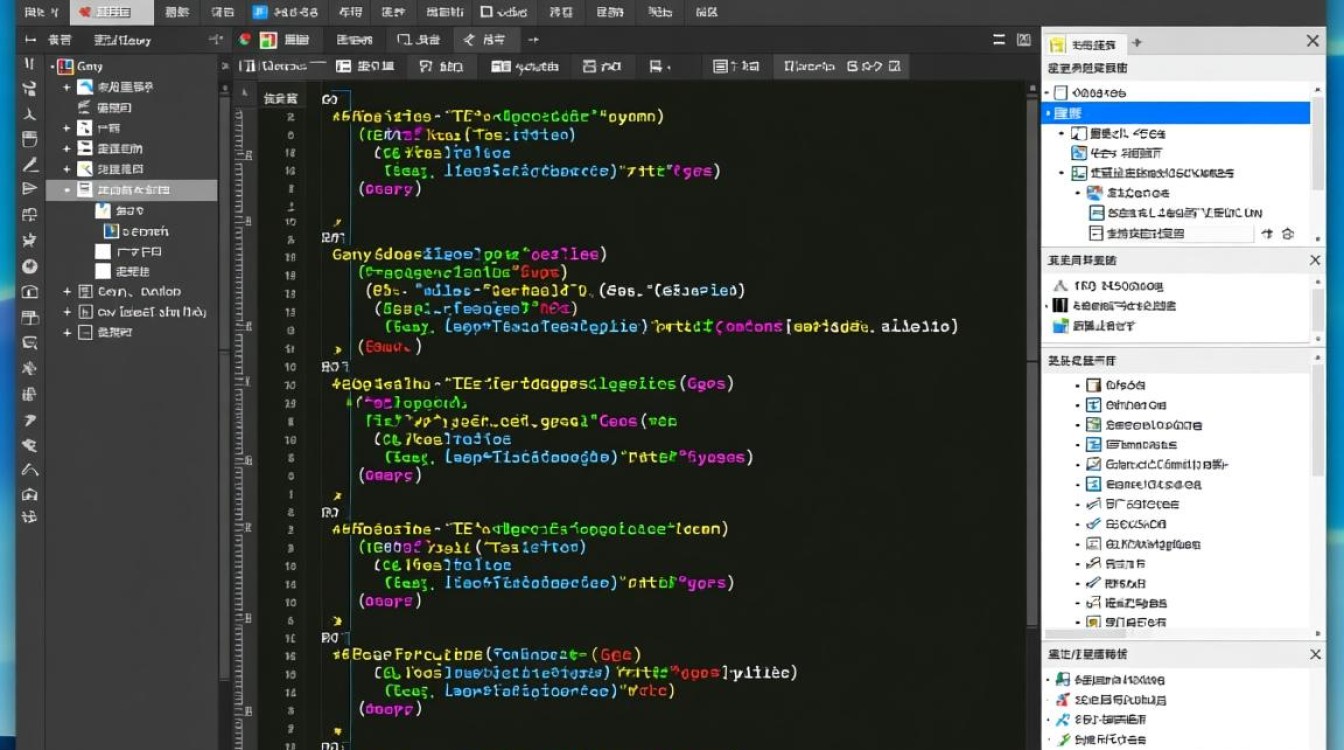
Task: Click the yellow note icon on right panel tab
Action: tap(1057, 45)
